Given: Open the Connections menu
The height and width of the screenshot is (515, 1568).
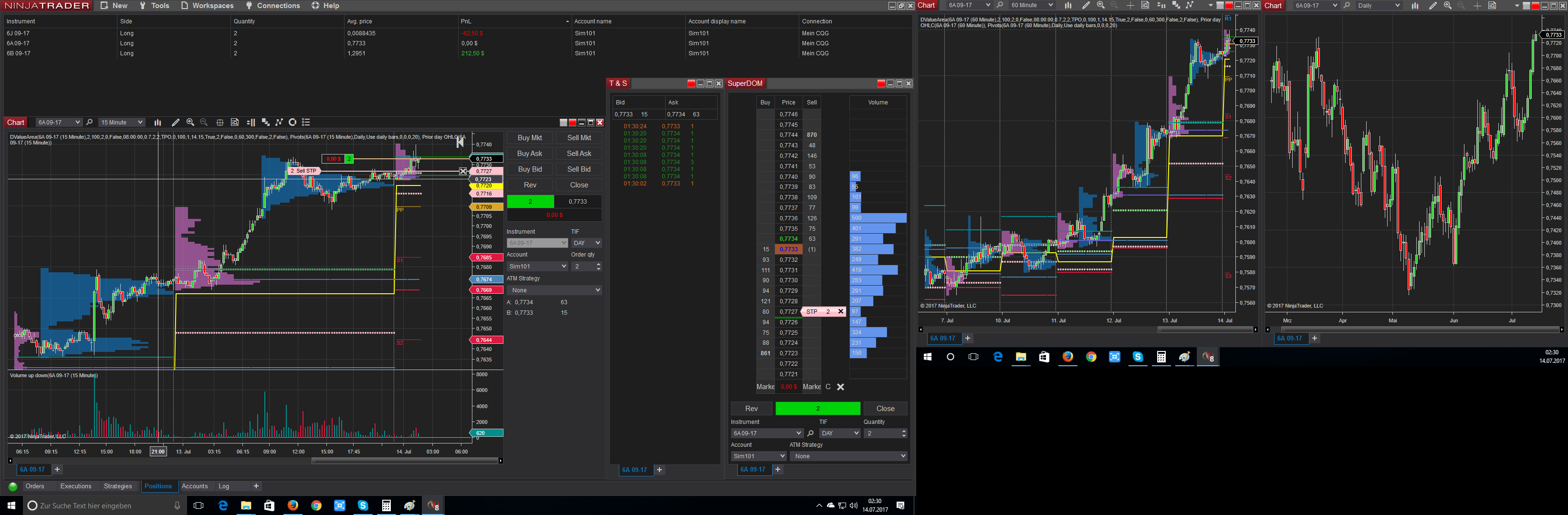Looking at the screenshot, I should pos(272,5).
